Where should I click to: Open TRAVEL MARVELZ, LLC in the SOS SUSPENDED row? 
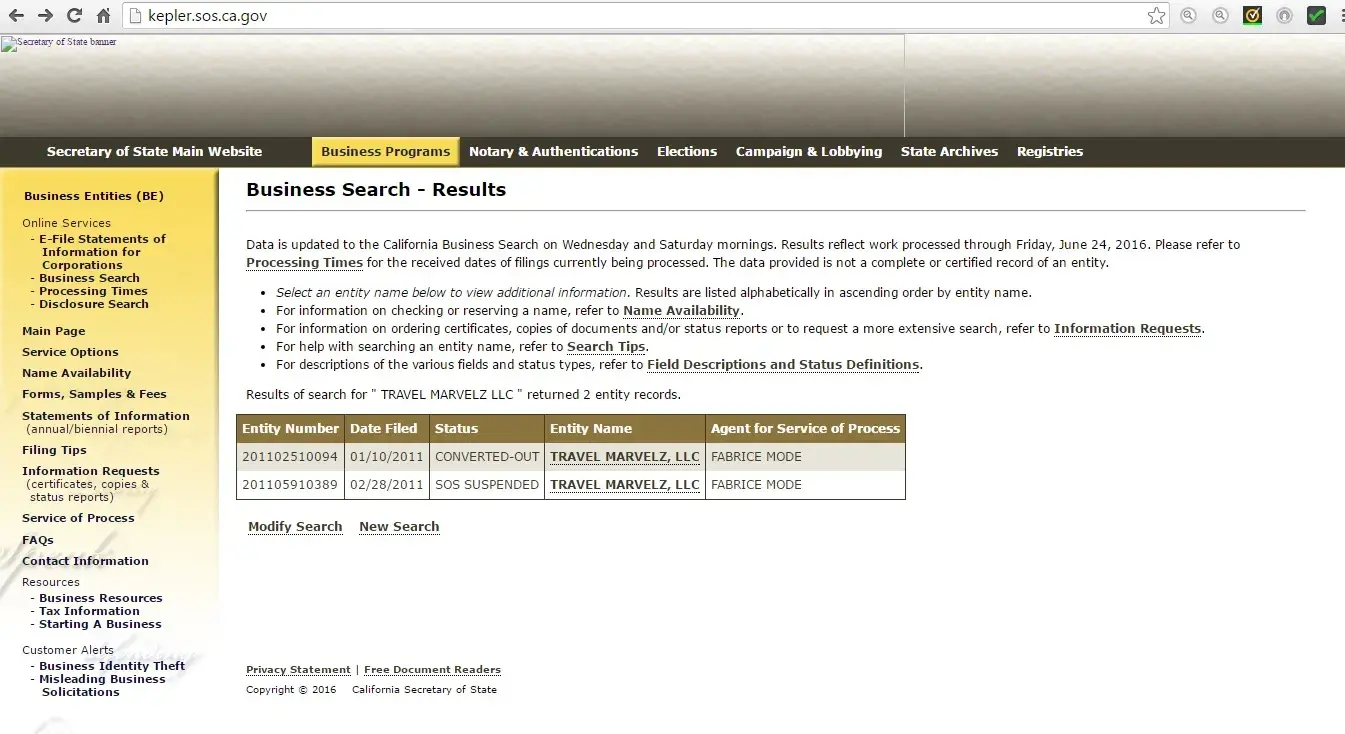(625, 485)
